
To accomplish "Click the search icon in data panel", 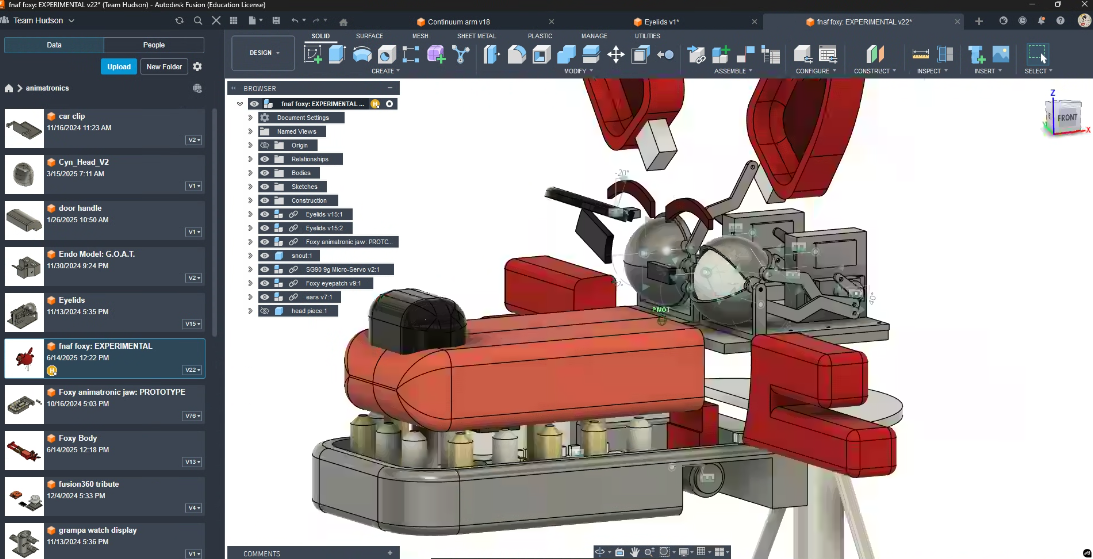I will [198, 21].
